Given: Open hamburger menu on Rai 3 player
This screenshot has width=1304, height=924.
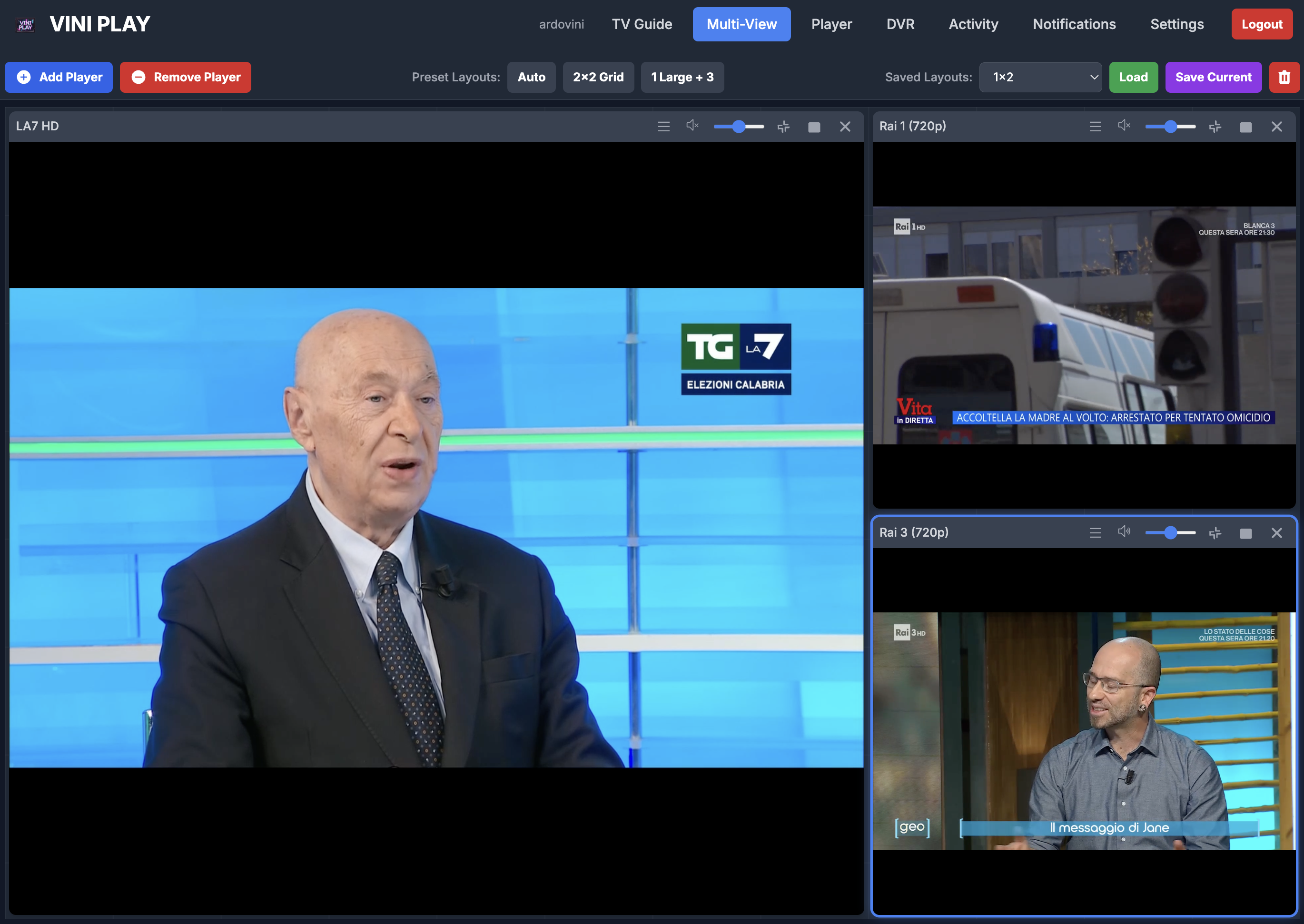Looking at the screenshot, I should click(1095, 533).
